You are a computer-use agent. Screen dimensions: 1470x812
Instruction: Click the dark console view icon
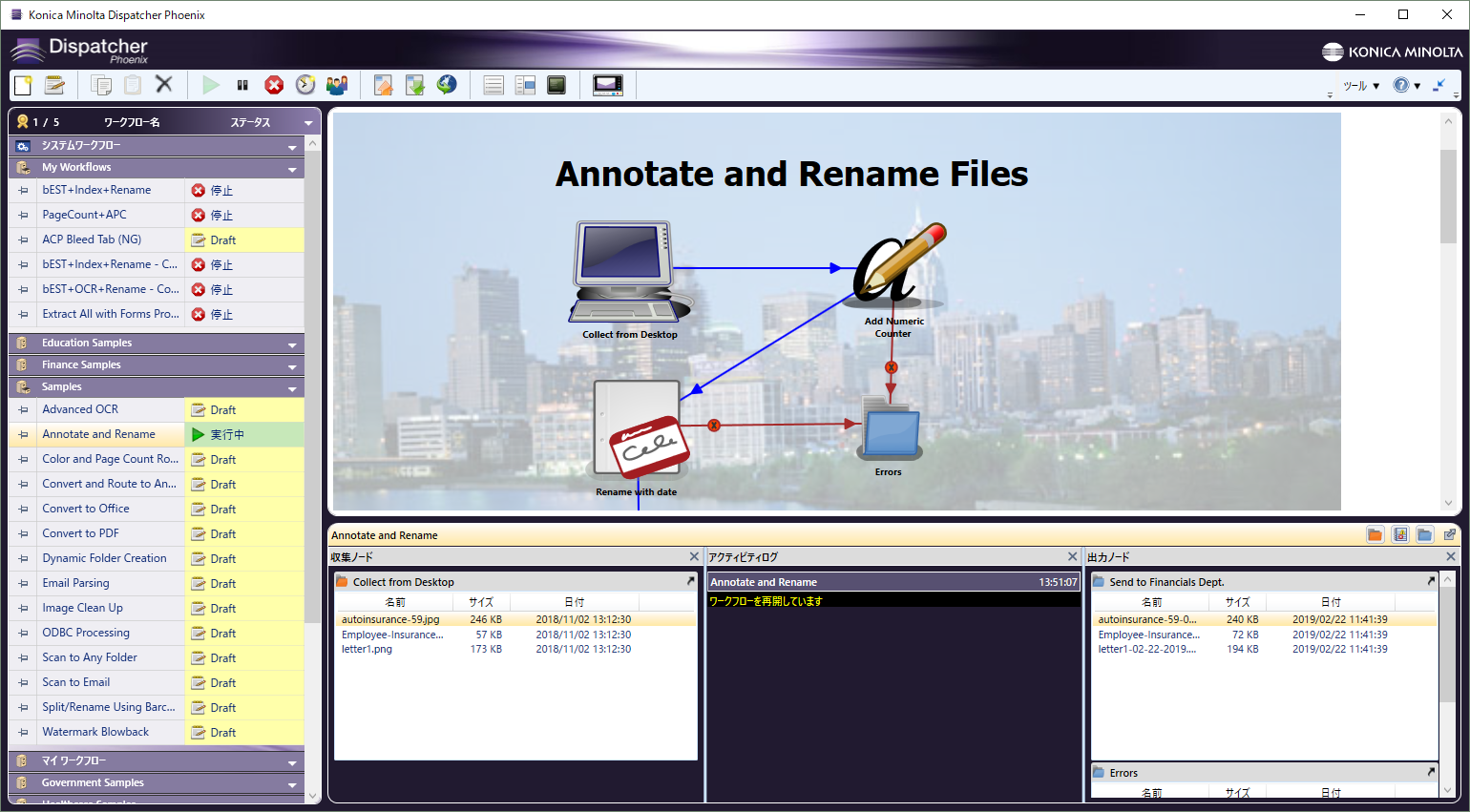556,85
